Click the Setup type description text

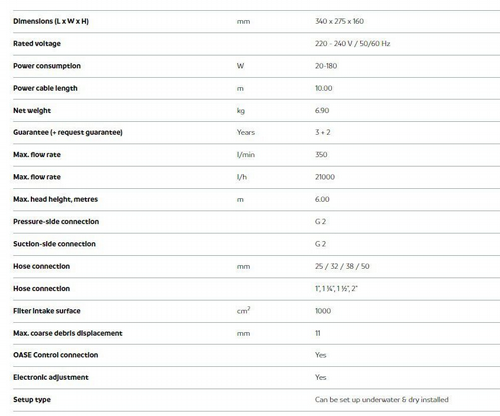click(x=382, y=400)
